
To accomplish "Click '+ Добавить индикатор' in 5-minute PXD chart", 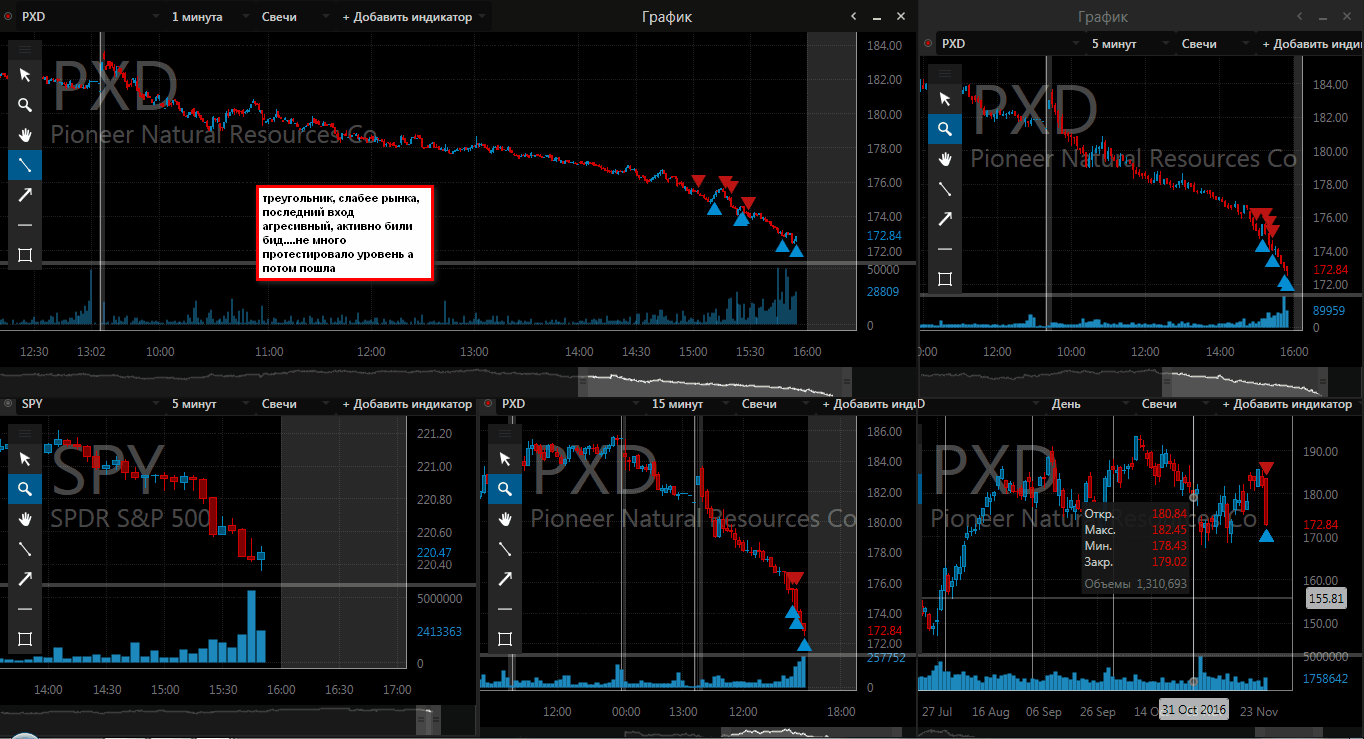I will pos(1311,44).
